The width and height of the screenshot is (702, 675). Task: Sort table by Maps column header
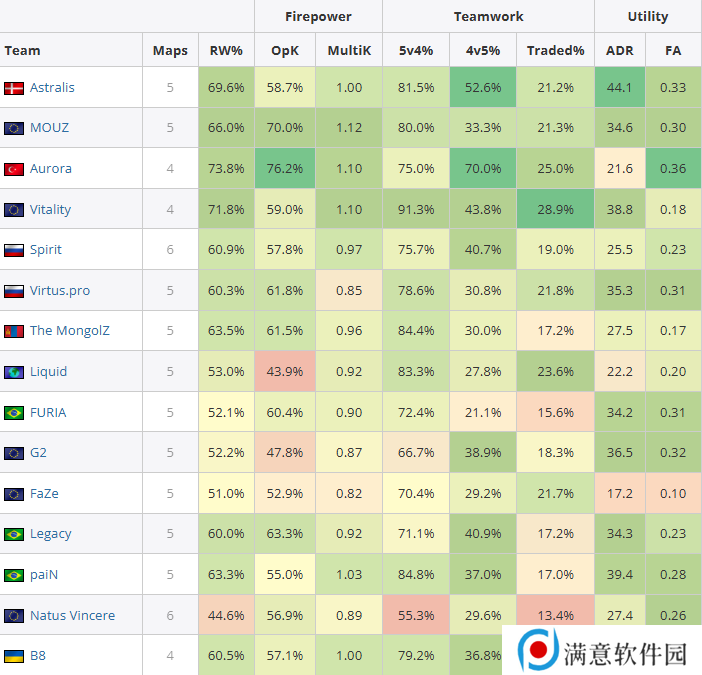(170, 50)
